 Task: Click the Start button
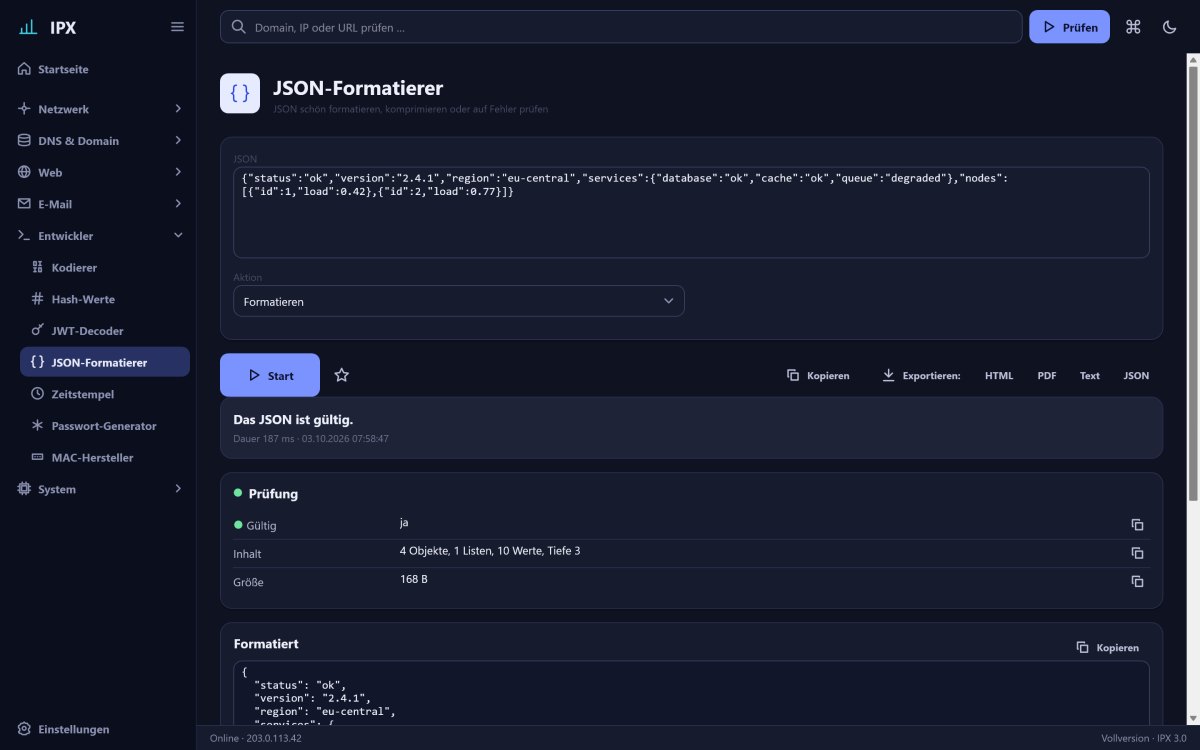(x=270, y=375)
